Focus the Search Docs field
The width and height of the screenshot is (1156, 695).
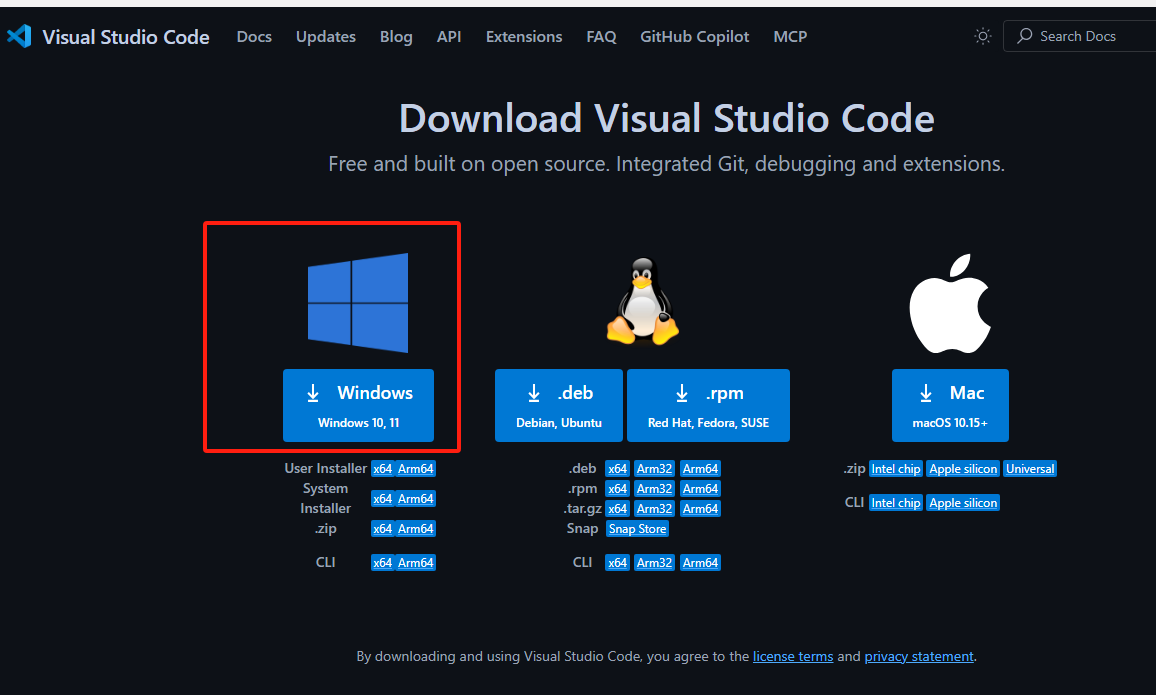click(x=1080, y=36)
